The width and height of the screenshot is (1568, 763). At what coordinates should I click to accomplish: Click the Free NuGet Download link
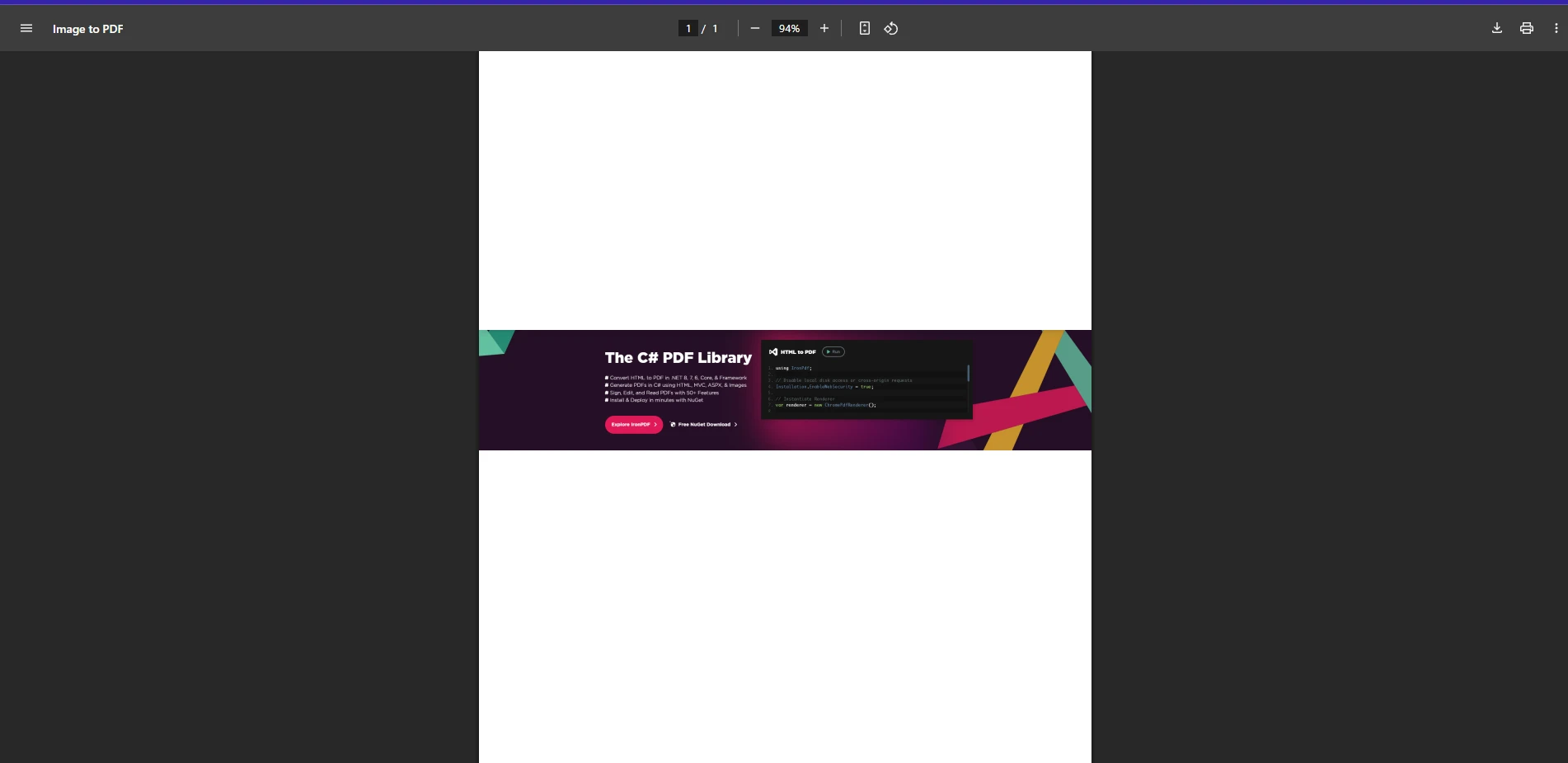[x=705, y=425]
